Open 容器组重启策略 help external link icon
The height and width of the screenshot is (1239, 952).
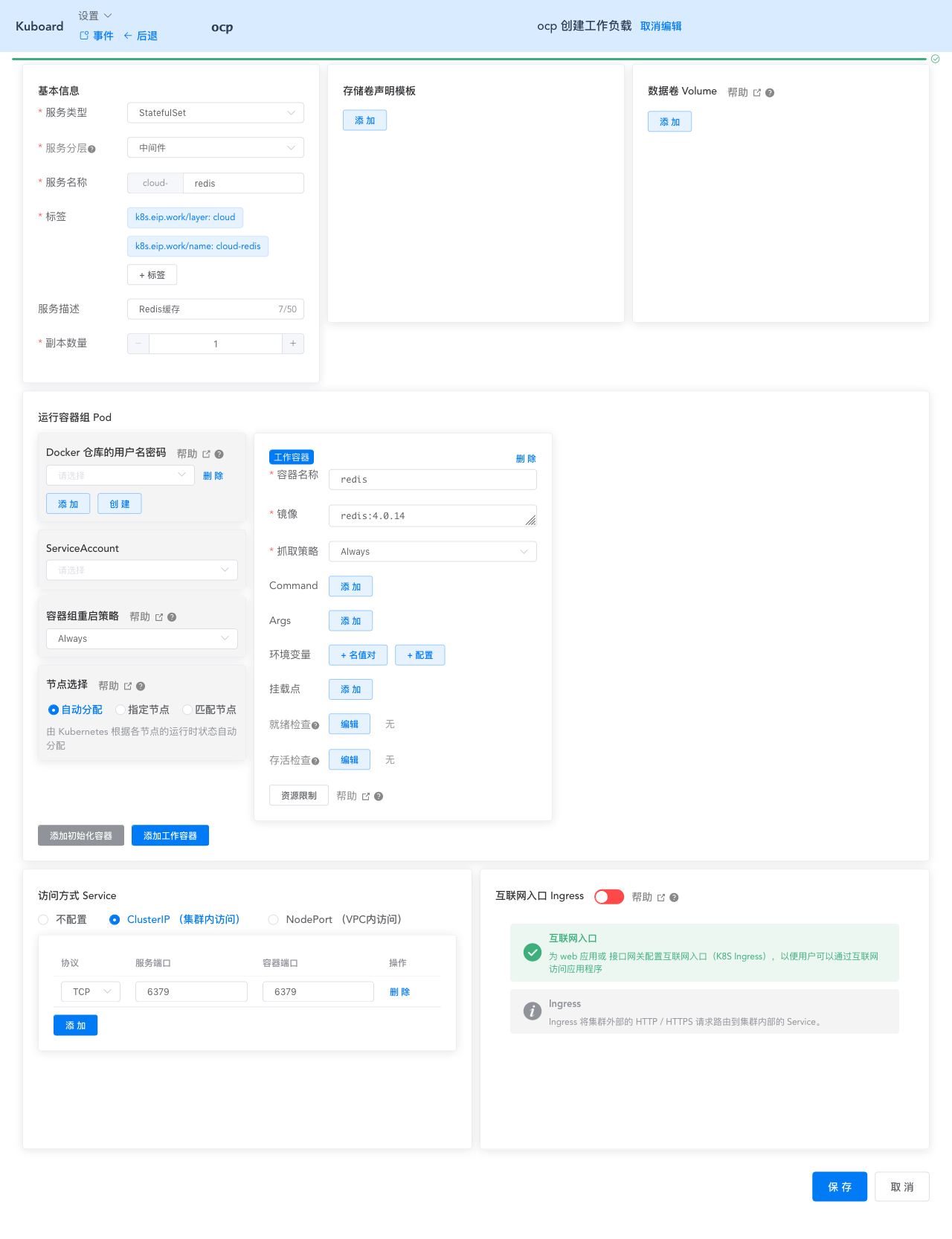pyautogui.click(x=159, y=617)
